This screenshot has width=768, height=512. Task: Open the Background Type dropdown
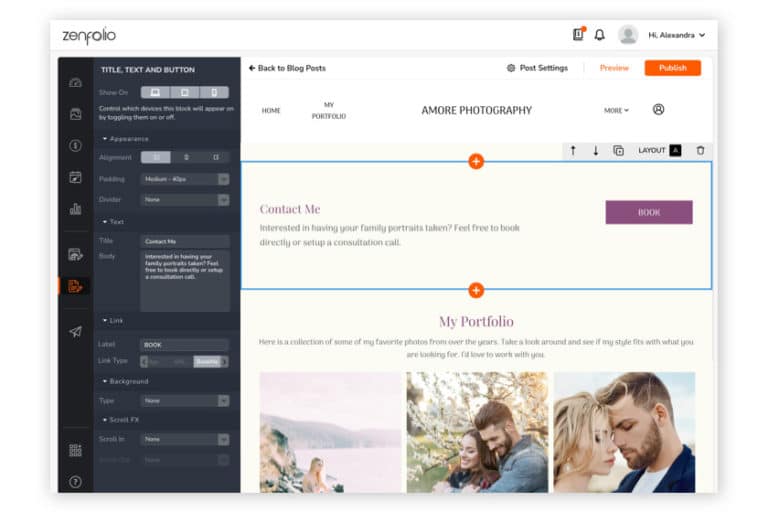pos(185,401)
